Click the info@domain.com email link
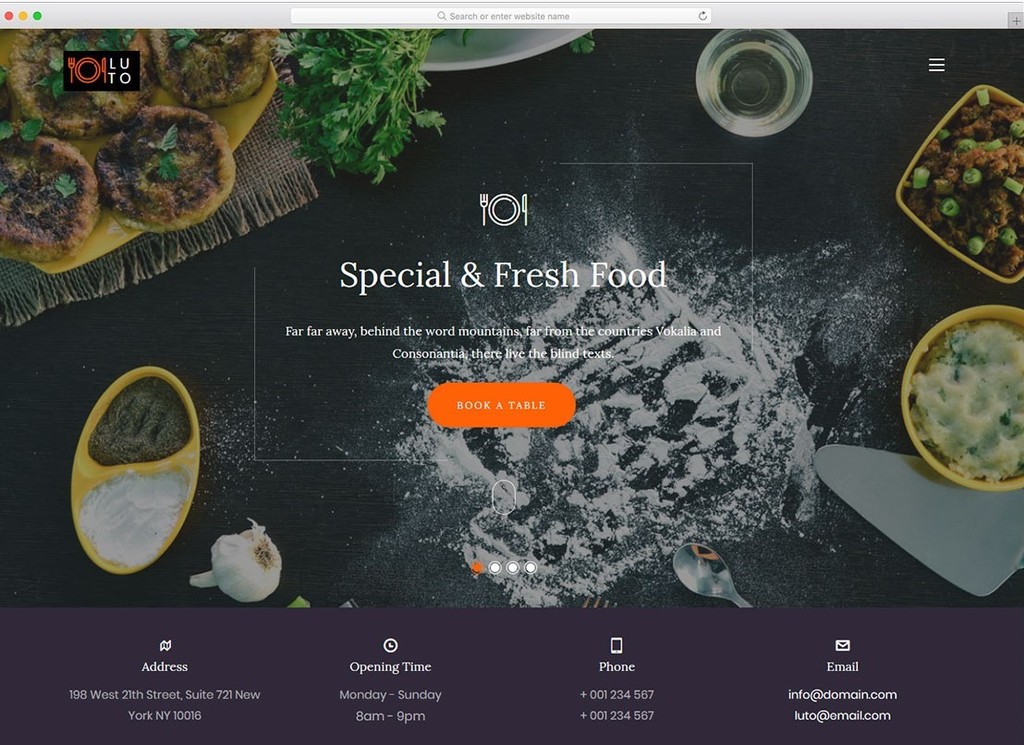This screenshot has width=1024, height=745. coord(842,695)
